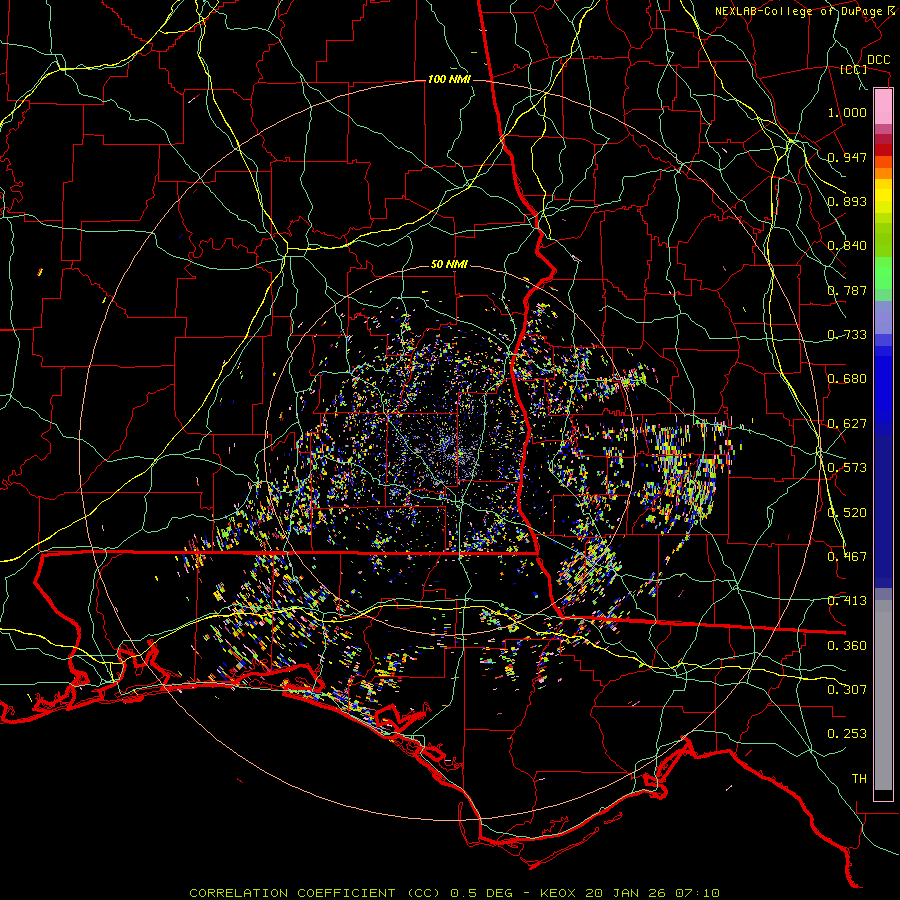The width and height of the screenshot is (900, 900).
Task: Select the 1.000 scale value
Action: [x=847, y=112]
